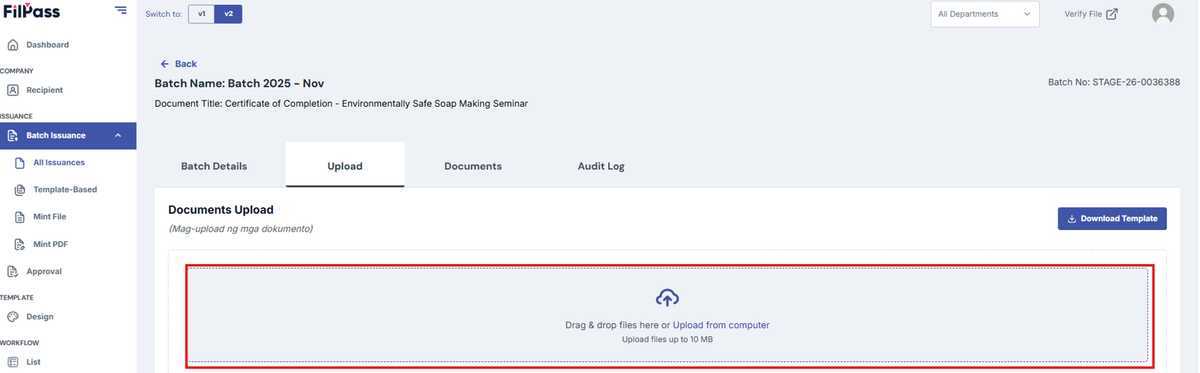The width and height of the screenshot is (1200, 373).
Task: Click the Dashboard home icon
Action: pyautogui.click(x=13, y=45)
